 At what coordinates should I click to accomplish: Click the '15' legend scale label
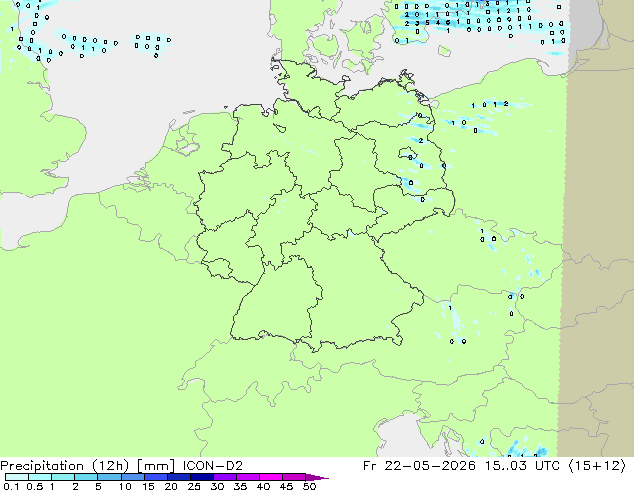[148, 486]
